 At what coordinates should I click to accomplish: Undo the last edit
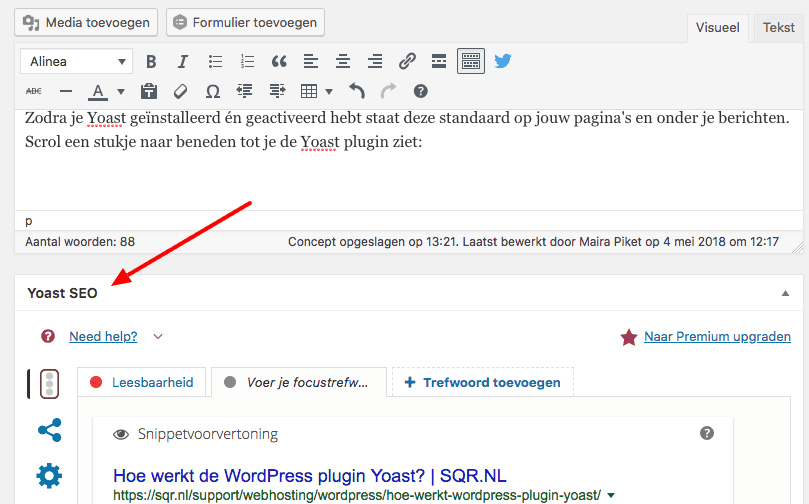tap(357, 91)
